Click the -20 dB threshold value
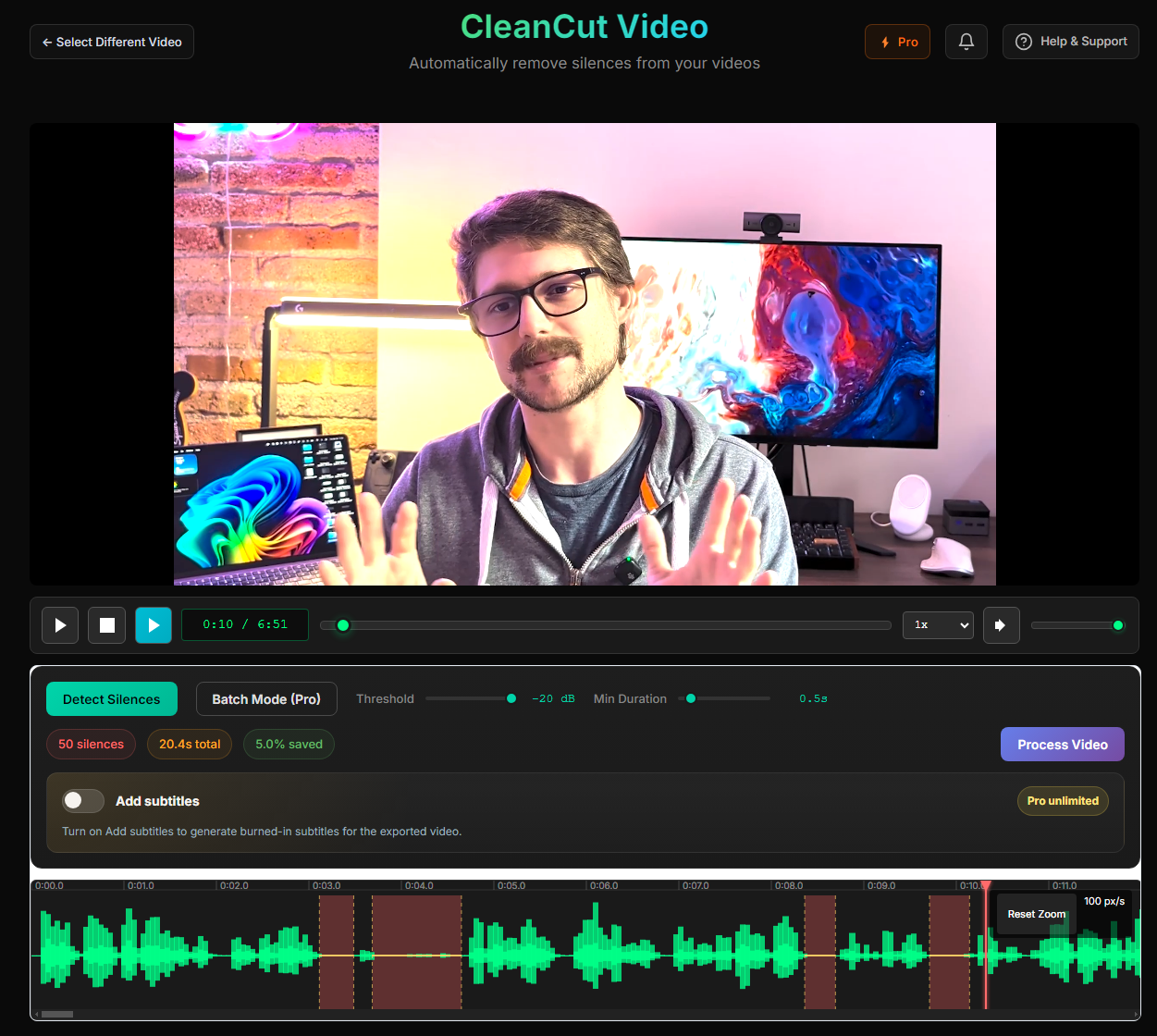 (x=553, y=698)
